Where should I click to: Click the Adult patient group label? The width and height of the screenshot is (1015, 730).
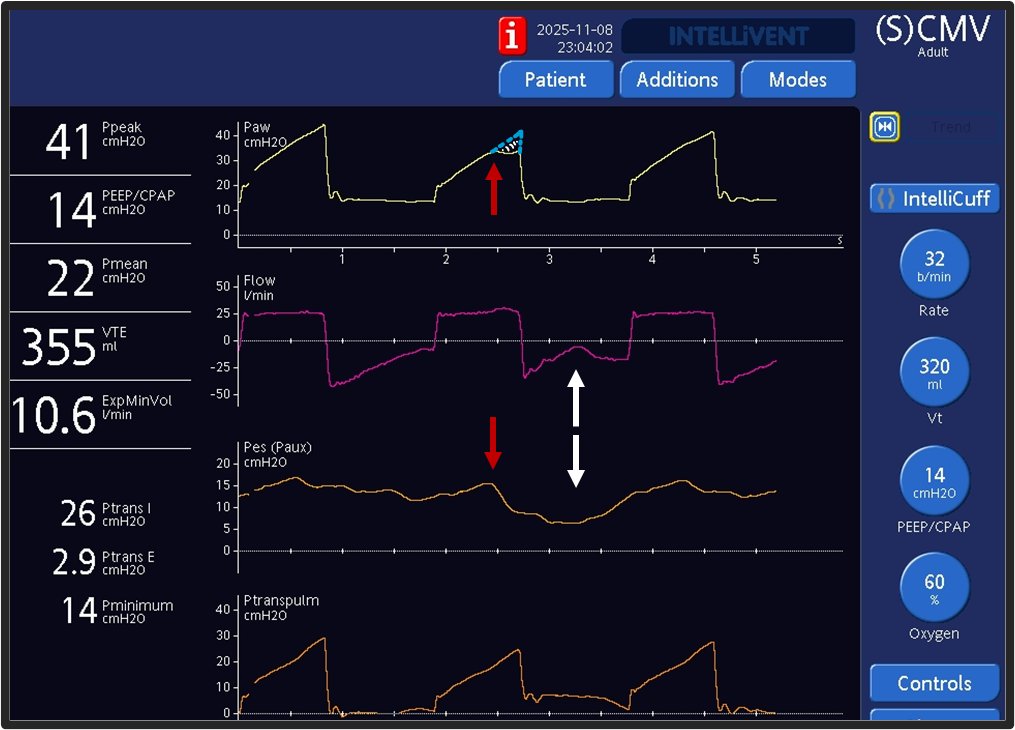point(933,52)
